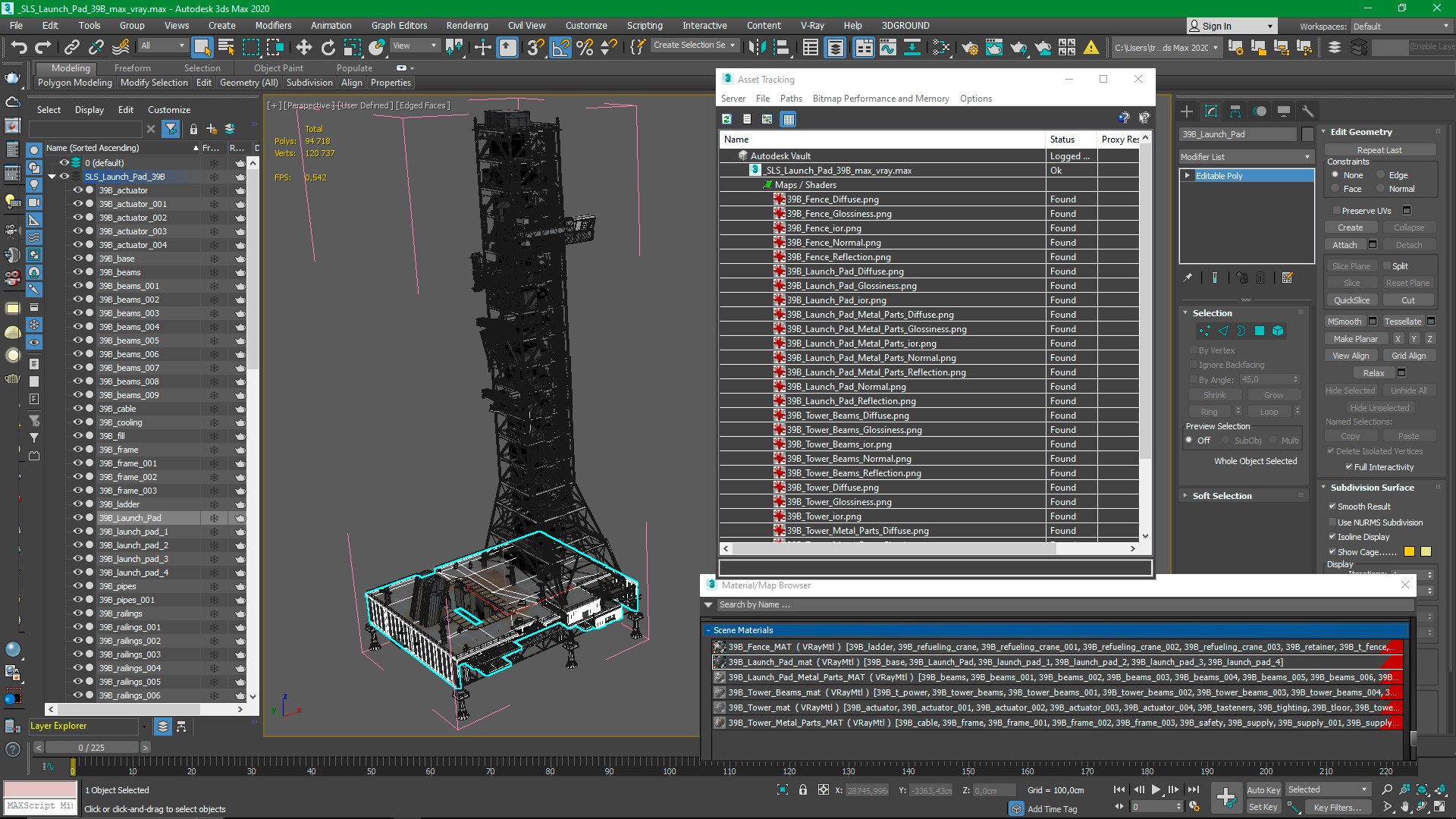Click the Select and Move tool
This screenshot has height=819, width=1456.
pos(303,47)
